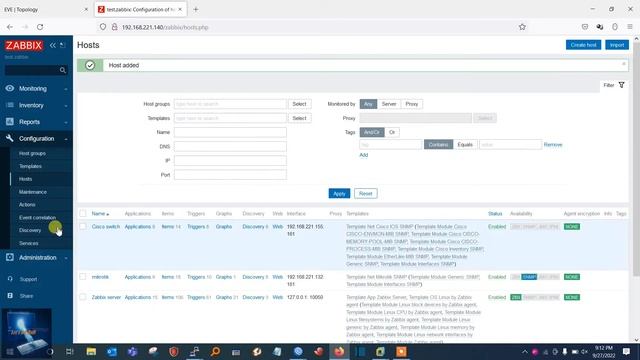Expand the Monitoring menu

(36, 89)
